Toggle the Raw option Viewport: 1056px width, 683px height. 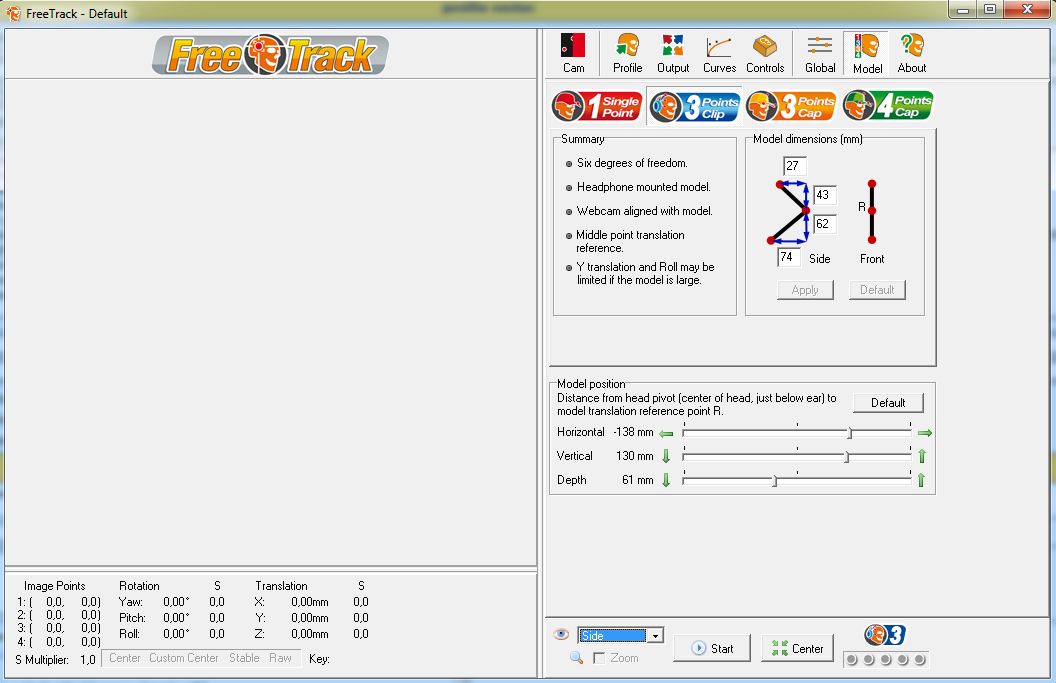tap(280, 658)
